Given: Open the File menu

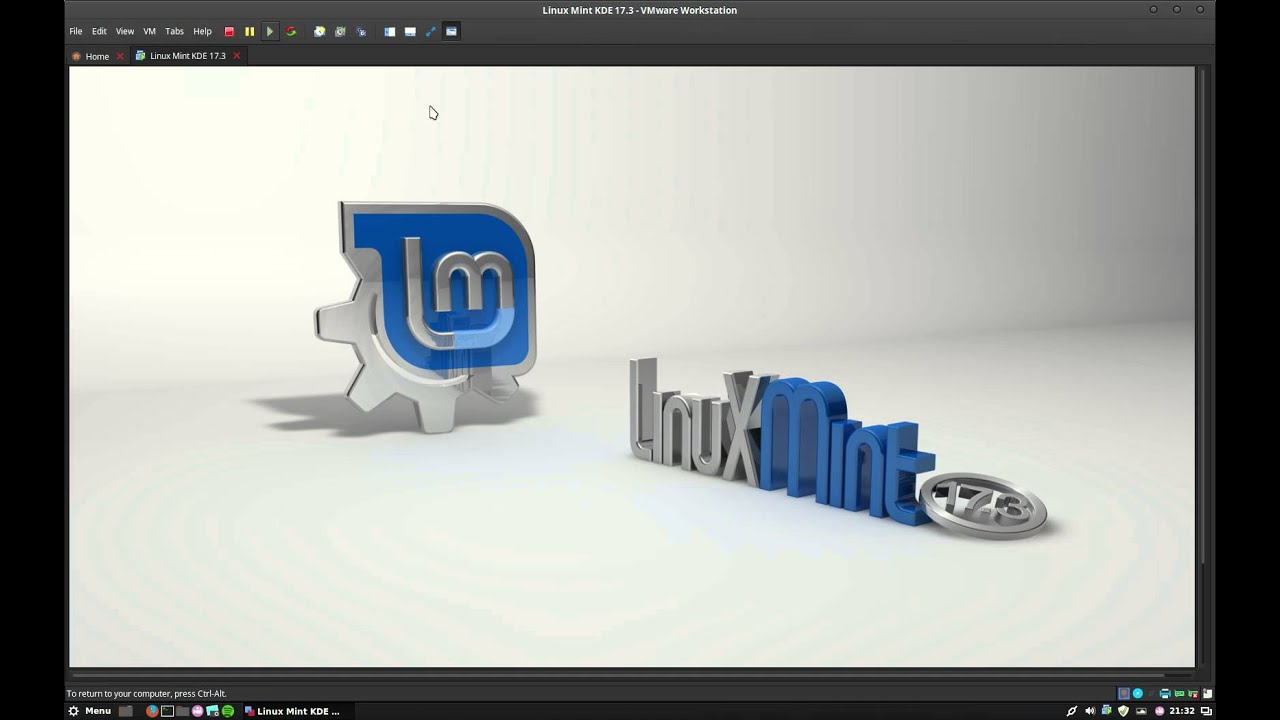Looking at the screenshot, I should [x=76, y=31].
